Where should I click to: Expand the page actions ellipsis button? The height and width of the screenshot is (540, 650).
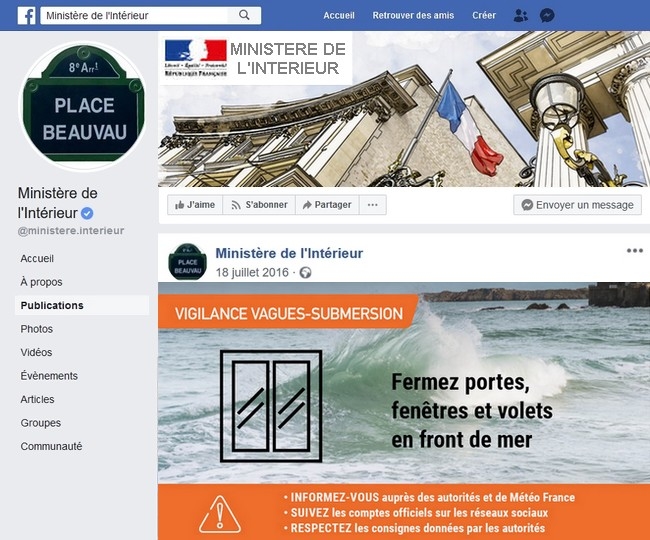coord(373,205)
